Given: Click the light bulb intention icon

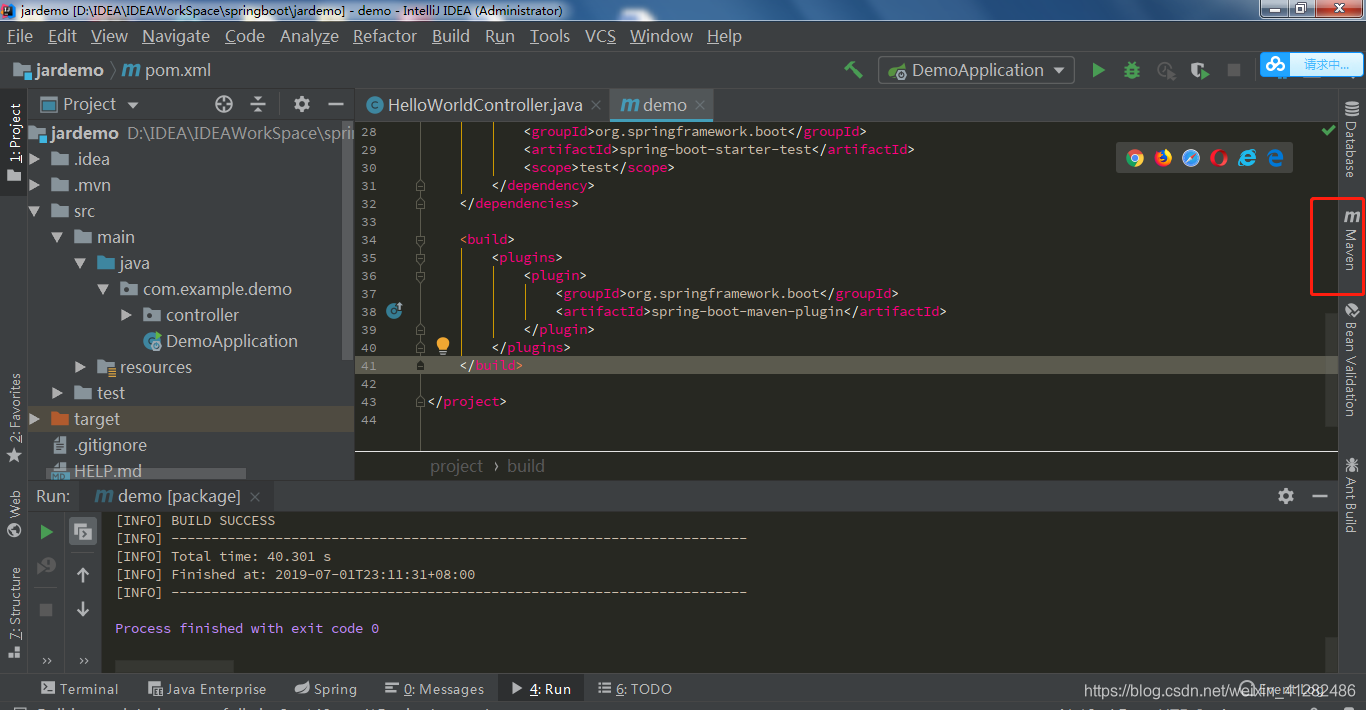Looking at the screenshot, I should (443, 346).
